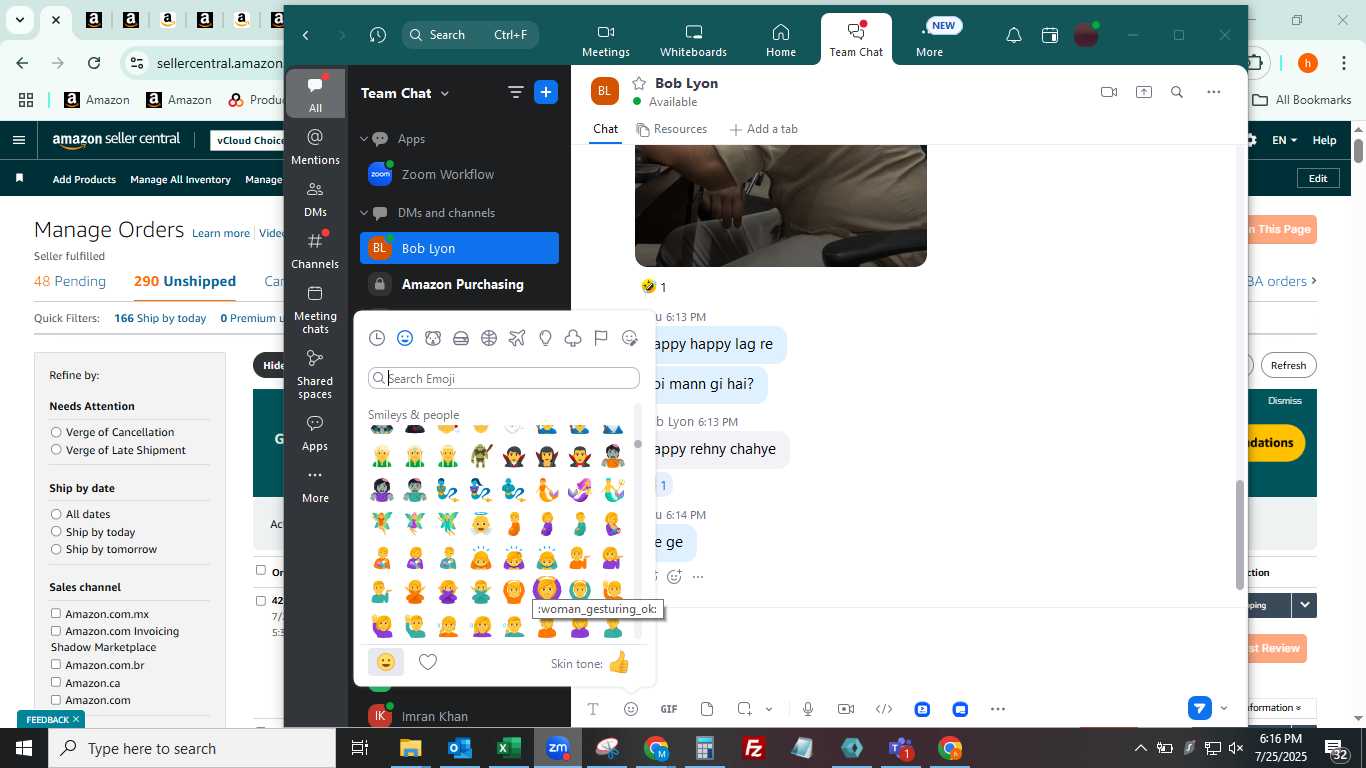Image resolution: width=1366 pixels, height=768 pixels.
Task: Open flags emoji category
Action: [601, 338]
